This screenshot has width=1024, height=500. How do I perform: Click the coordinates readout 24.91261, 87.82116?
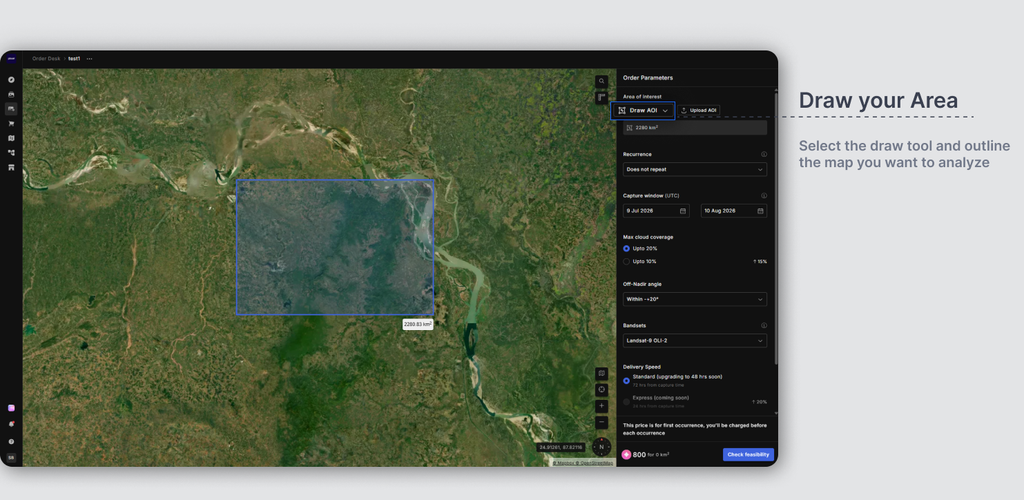pos(562,448)
